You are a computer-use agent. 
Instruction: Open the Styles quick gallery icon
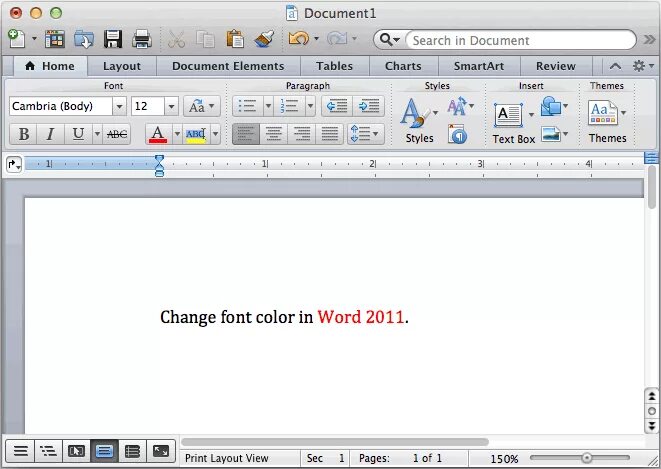(x=414, y=113)
